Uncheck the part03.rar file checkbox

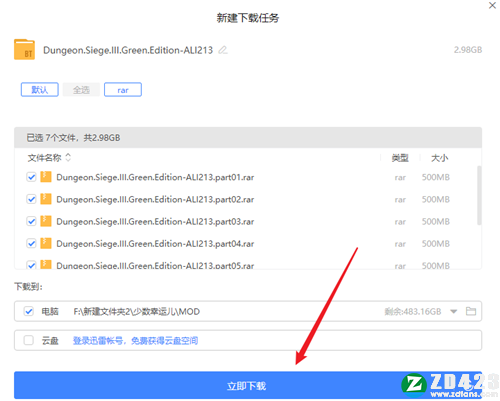pos(31,221)
